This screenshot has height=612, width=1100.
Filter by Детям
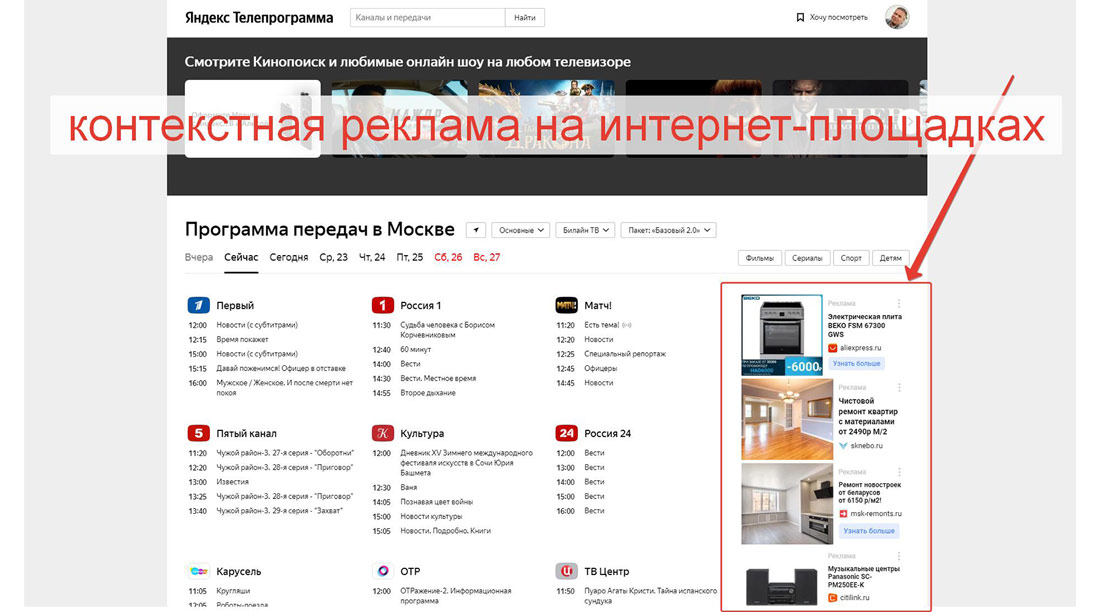(x=891, y=258)
